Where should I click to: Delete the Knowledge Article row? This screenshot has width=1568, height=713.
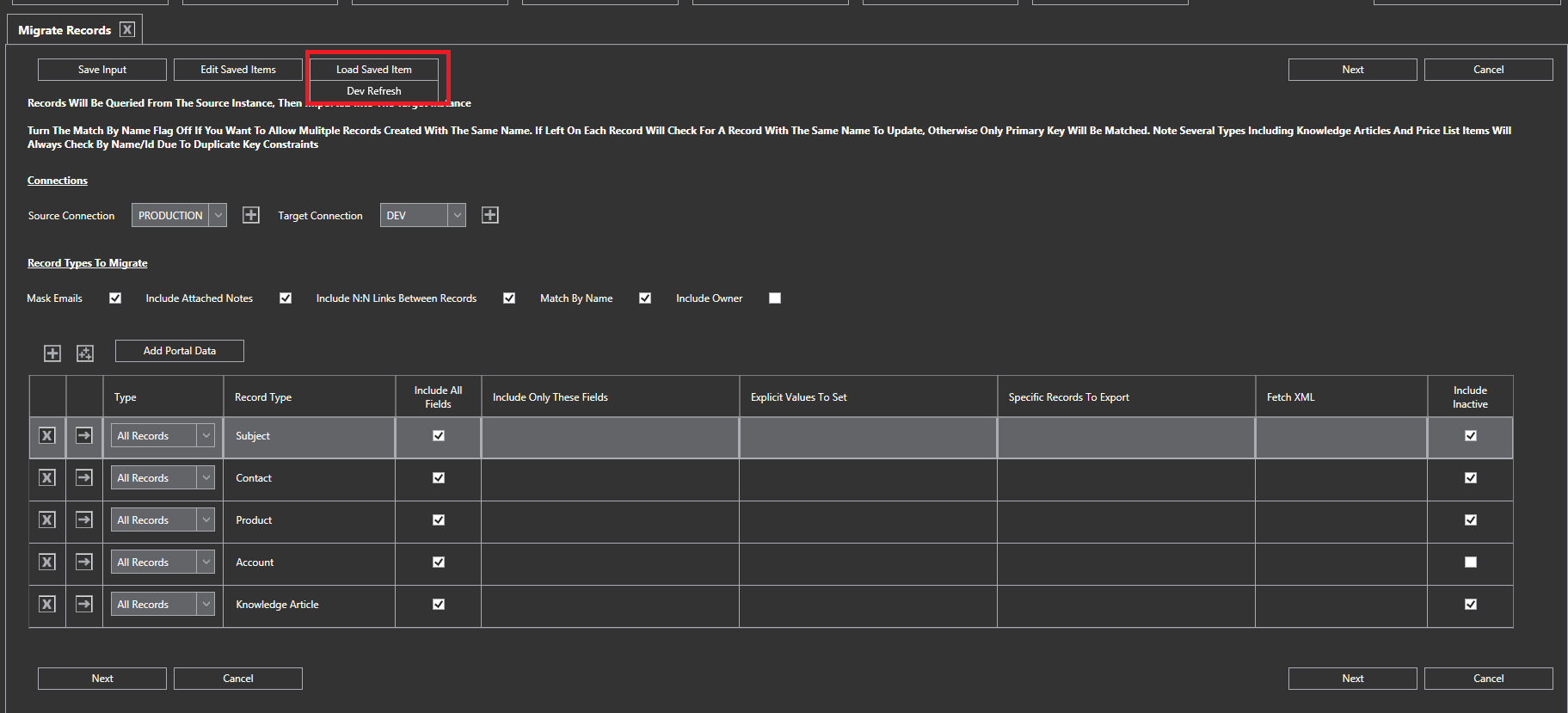[x=47, y=605]
